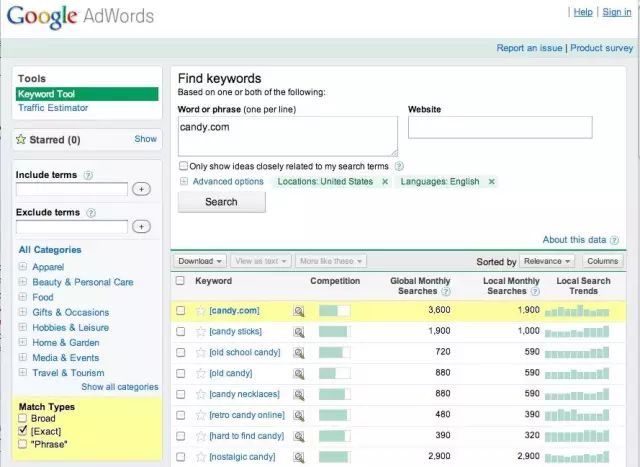Viewport: 640px width, 467px height.
Task: Select Keyword Tool in Tools panel
Action: click(x=45, y=94)
